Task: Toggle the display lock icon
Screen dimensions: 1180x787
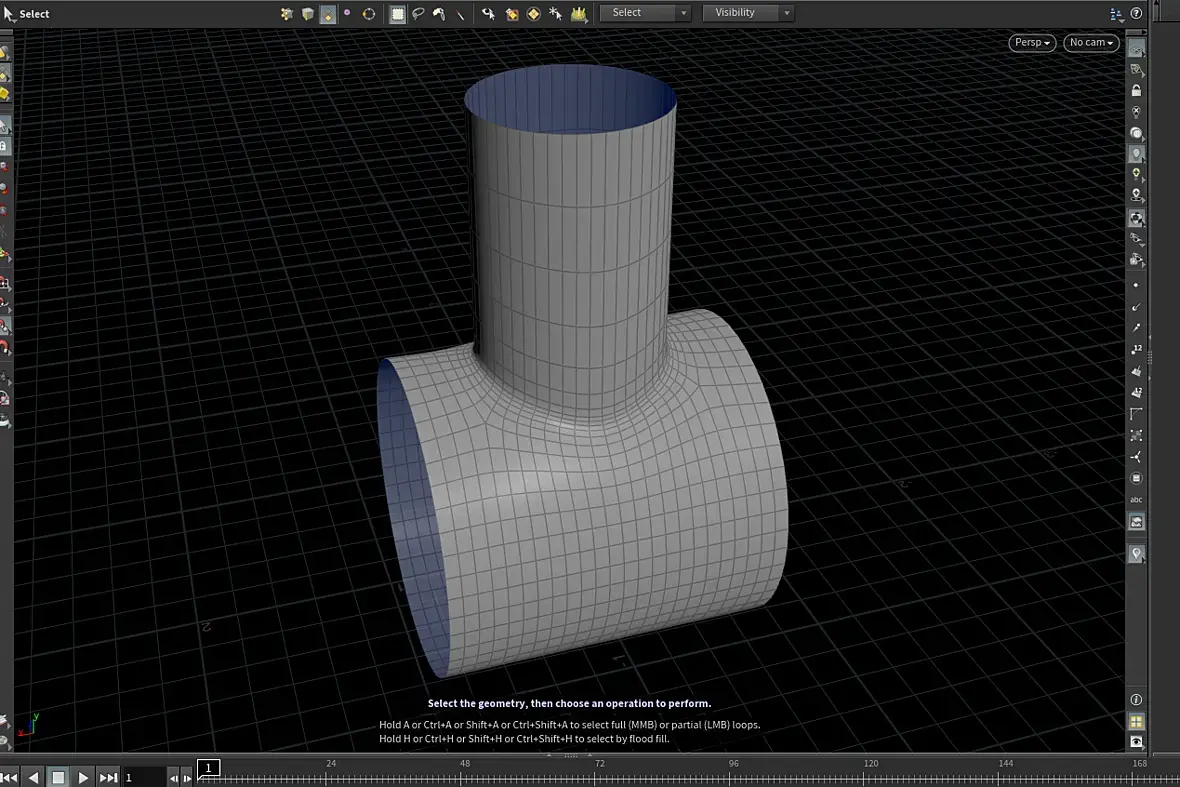Action: point(1136,91)
